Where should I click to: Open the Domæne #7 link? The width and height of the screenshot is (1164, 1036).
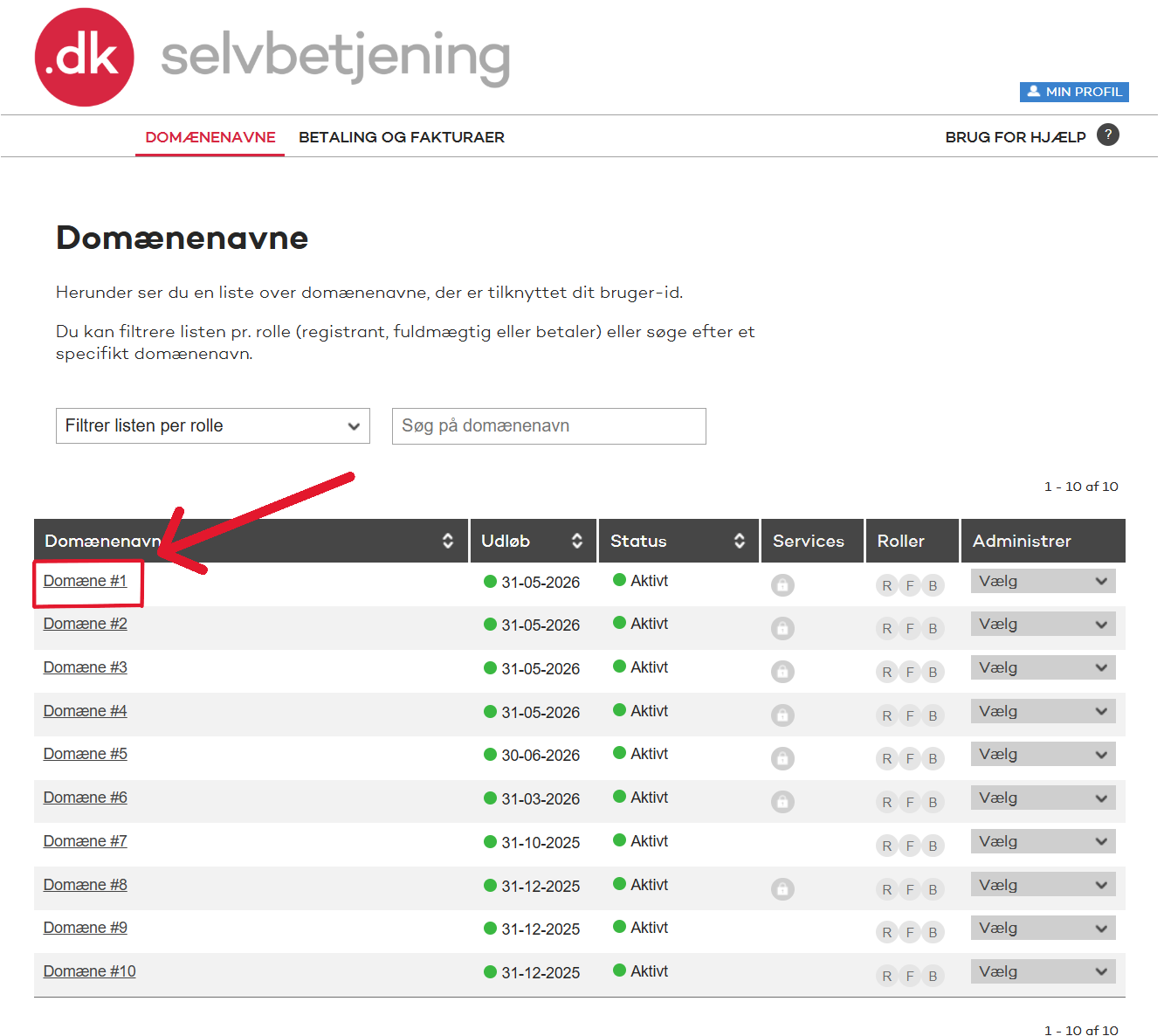point(86,841)
